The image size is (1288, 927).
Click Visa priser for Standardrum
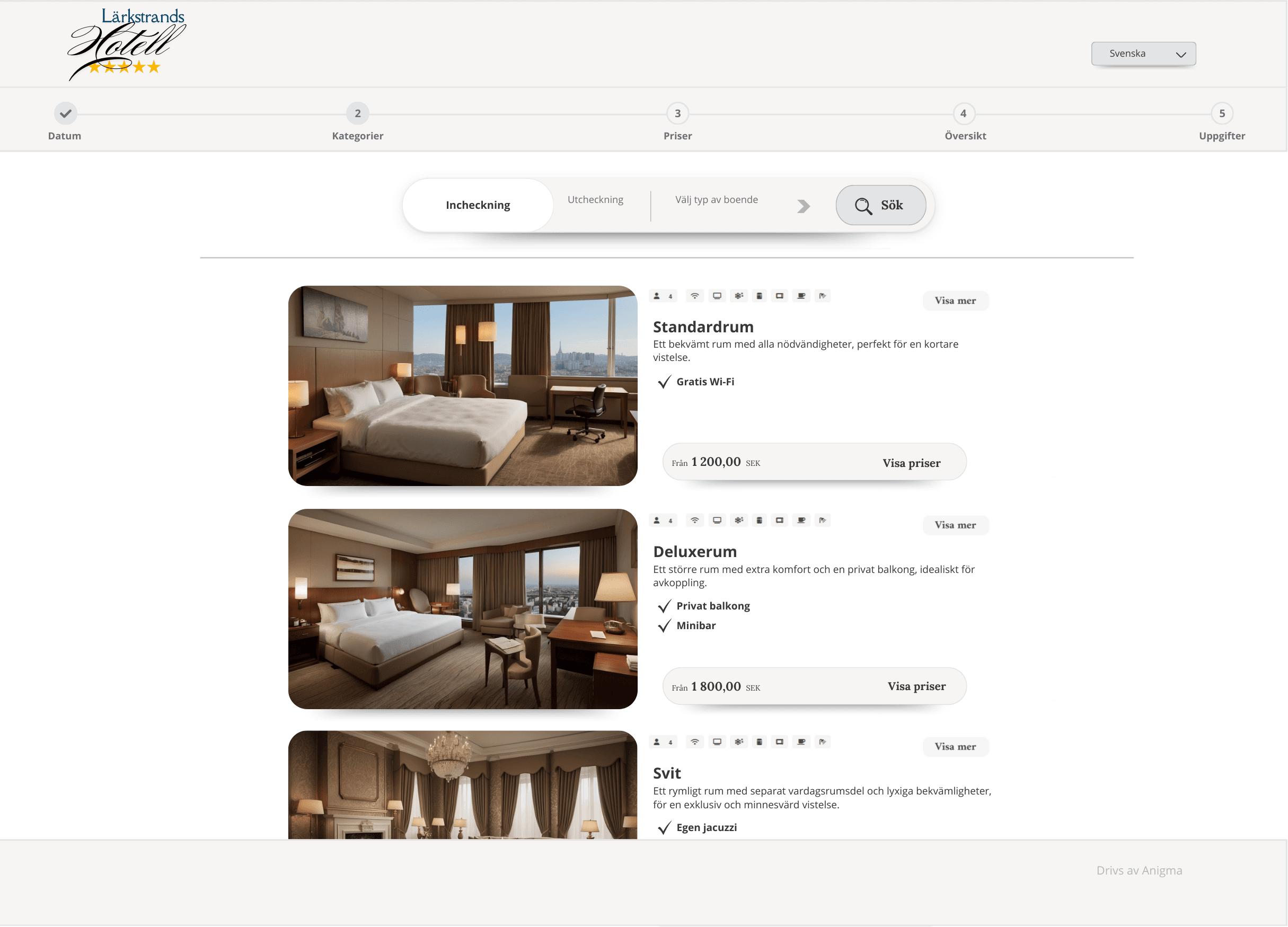tap(911, 463)
